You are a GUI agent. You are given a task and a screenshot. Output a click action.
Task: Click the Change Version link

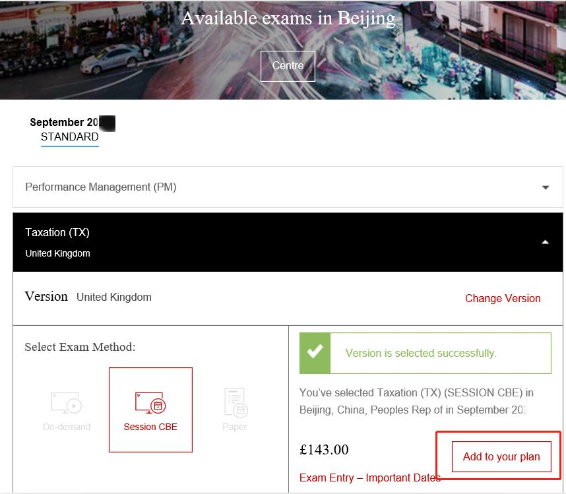[x=502, y=298]
